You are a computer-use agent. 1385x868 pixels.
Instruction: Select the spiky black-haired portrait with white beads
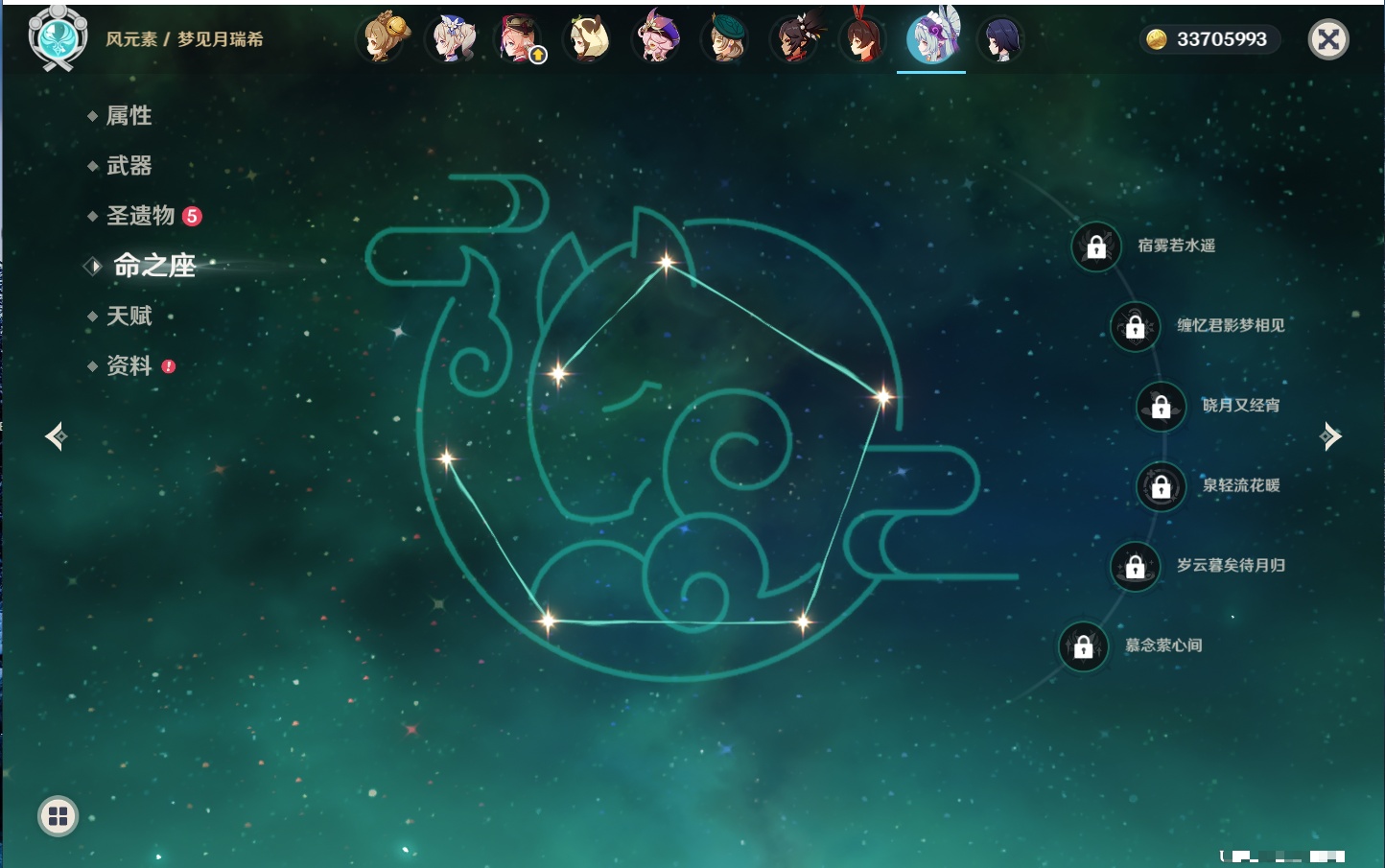click(796, 38)
